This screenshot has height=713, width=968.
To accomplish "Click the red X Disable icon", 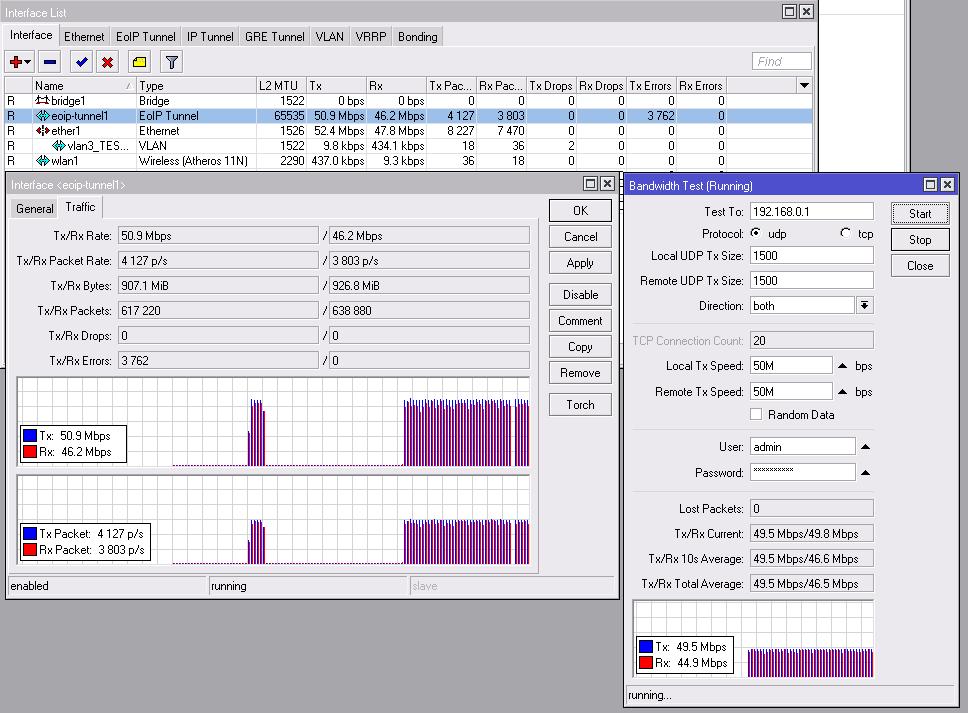I will [x=108, y=62].
